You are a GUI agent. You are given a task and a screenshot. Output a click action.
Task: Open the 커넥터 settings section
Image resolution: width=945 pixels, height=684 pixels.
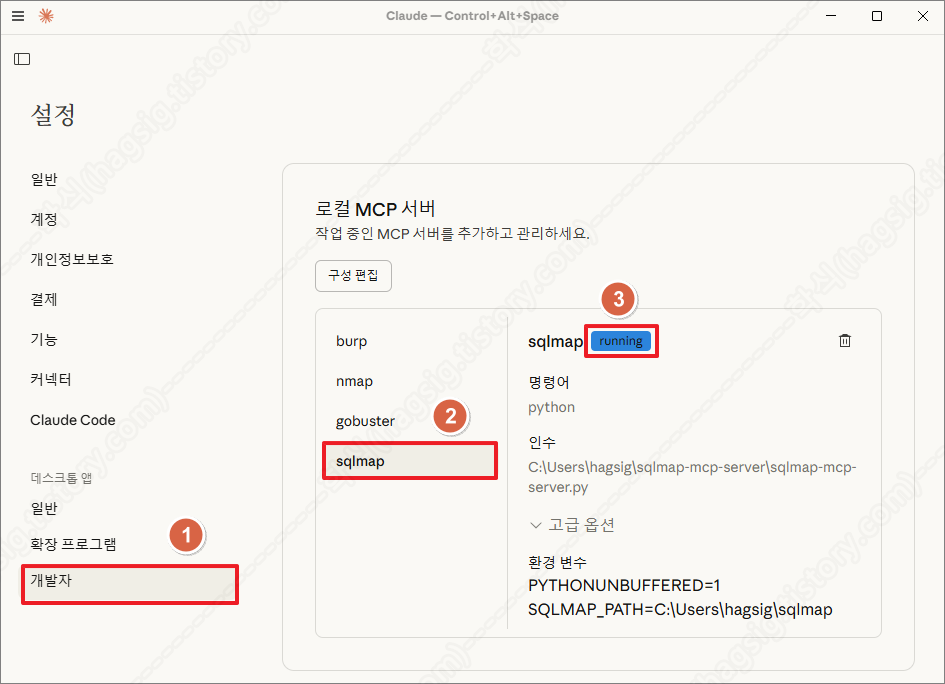[51, 380]
